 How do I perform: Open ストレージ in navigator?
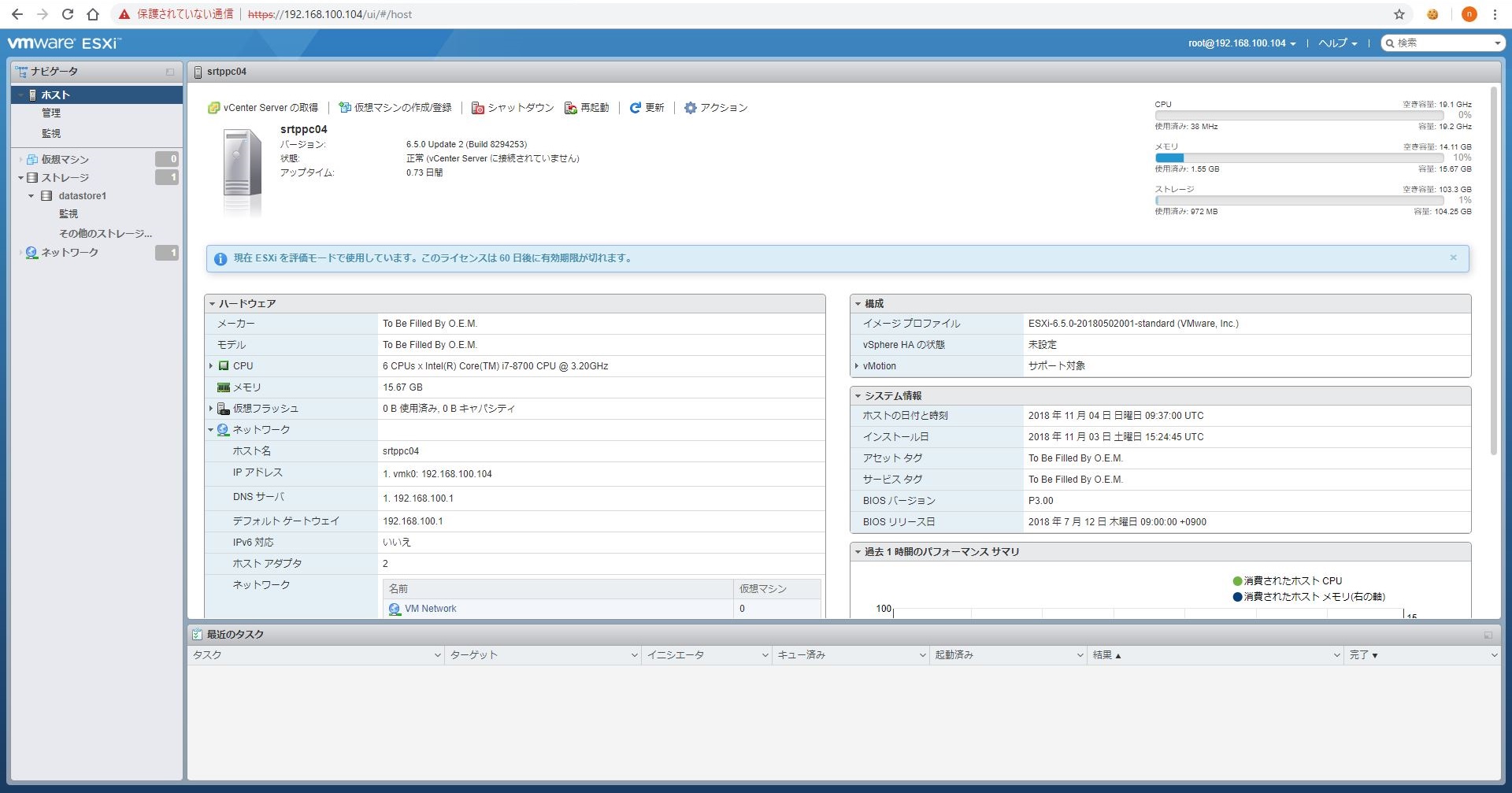[x=65, y=178]
